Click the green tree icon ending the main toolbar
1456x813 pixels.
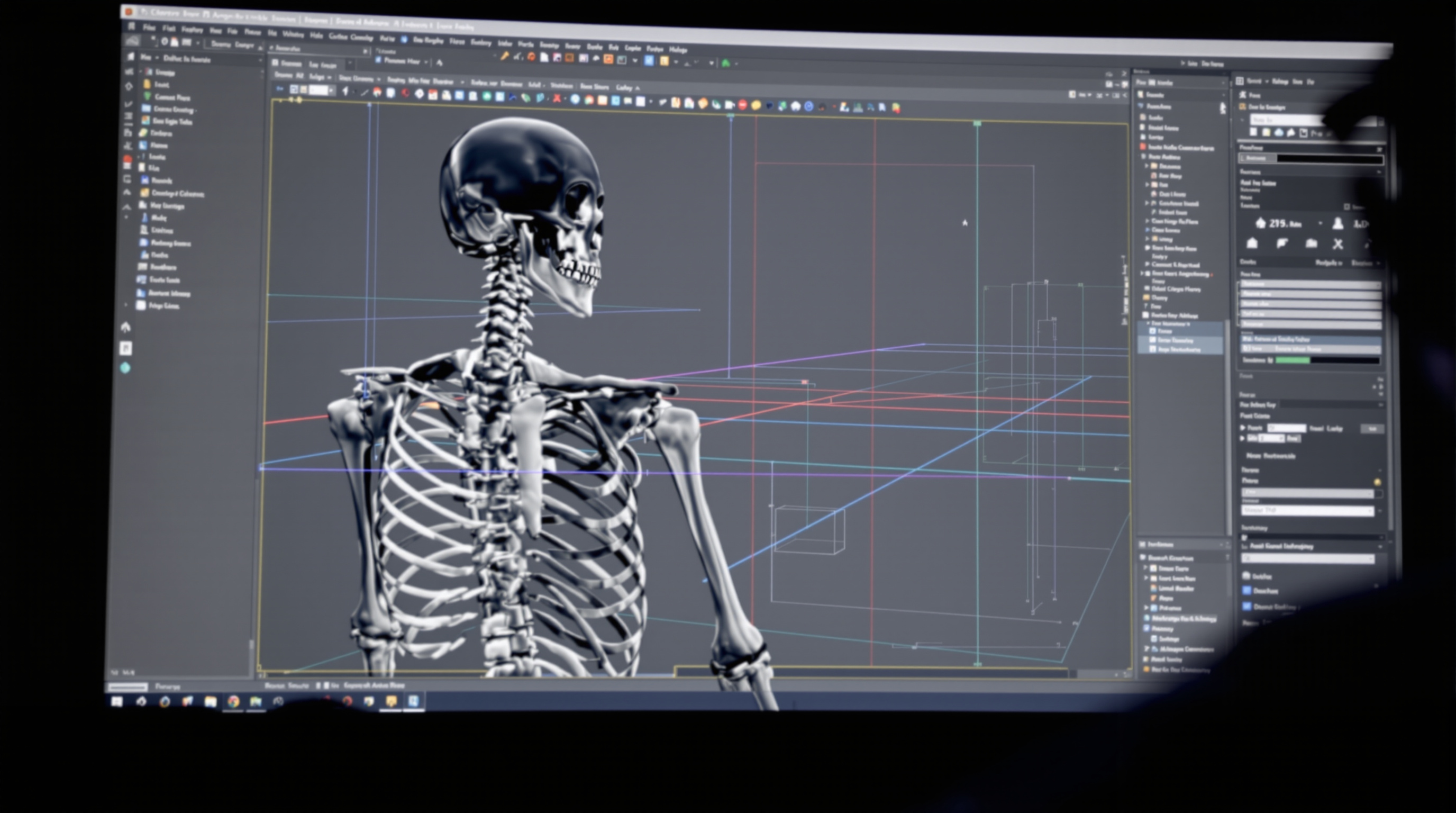pos(726,64)
